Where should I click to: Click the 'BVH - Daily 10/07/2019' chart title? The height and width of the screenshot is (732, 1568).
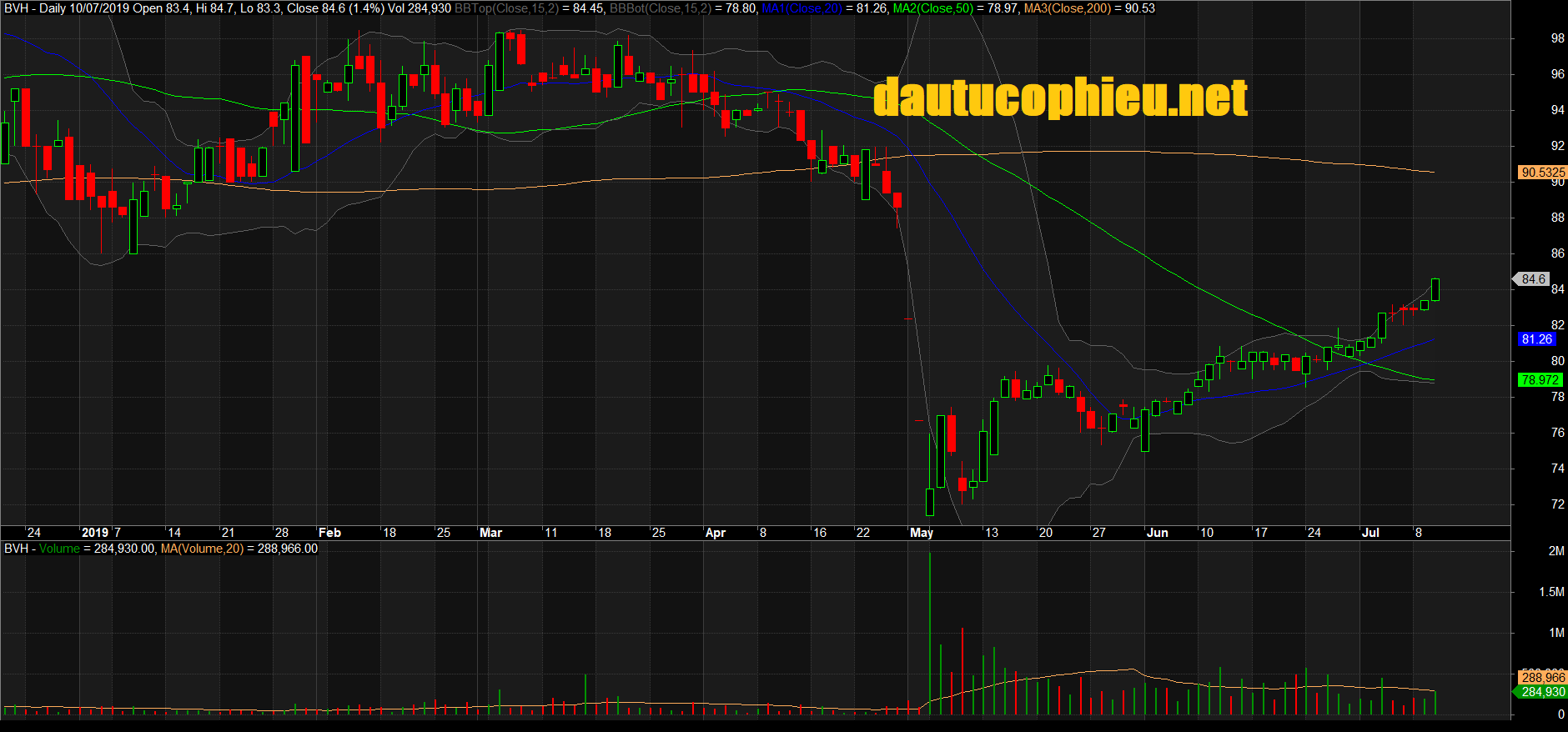(x=66, y=8)
